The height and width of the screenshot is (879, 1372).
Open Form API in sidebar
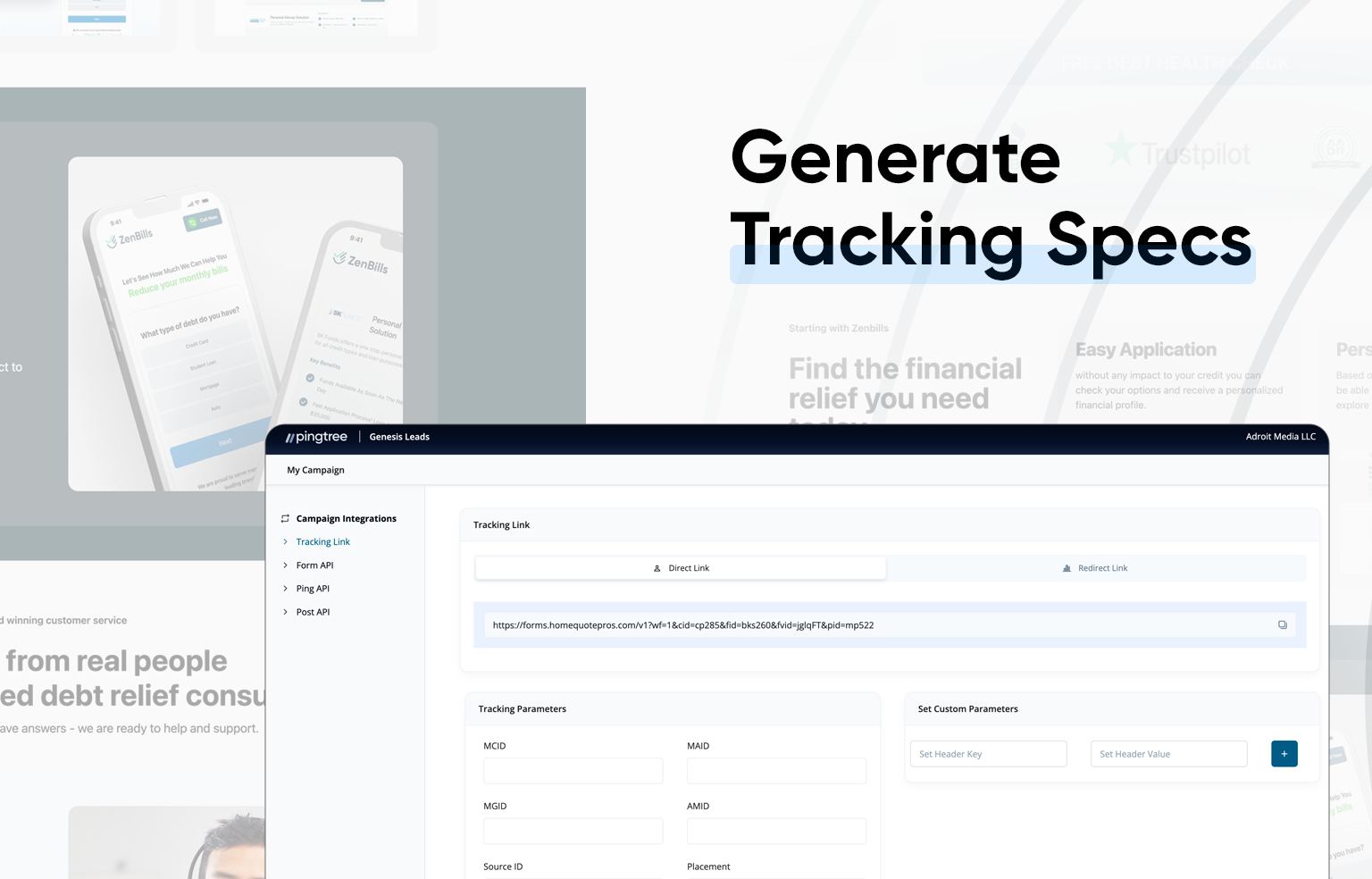315,565
